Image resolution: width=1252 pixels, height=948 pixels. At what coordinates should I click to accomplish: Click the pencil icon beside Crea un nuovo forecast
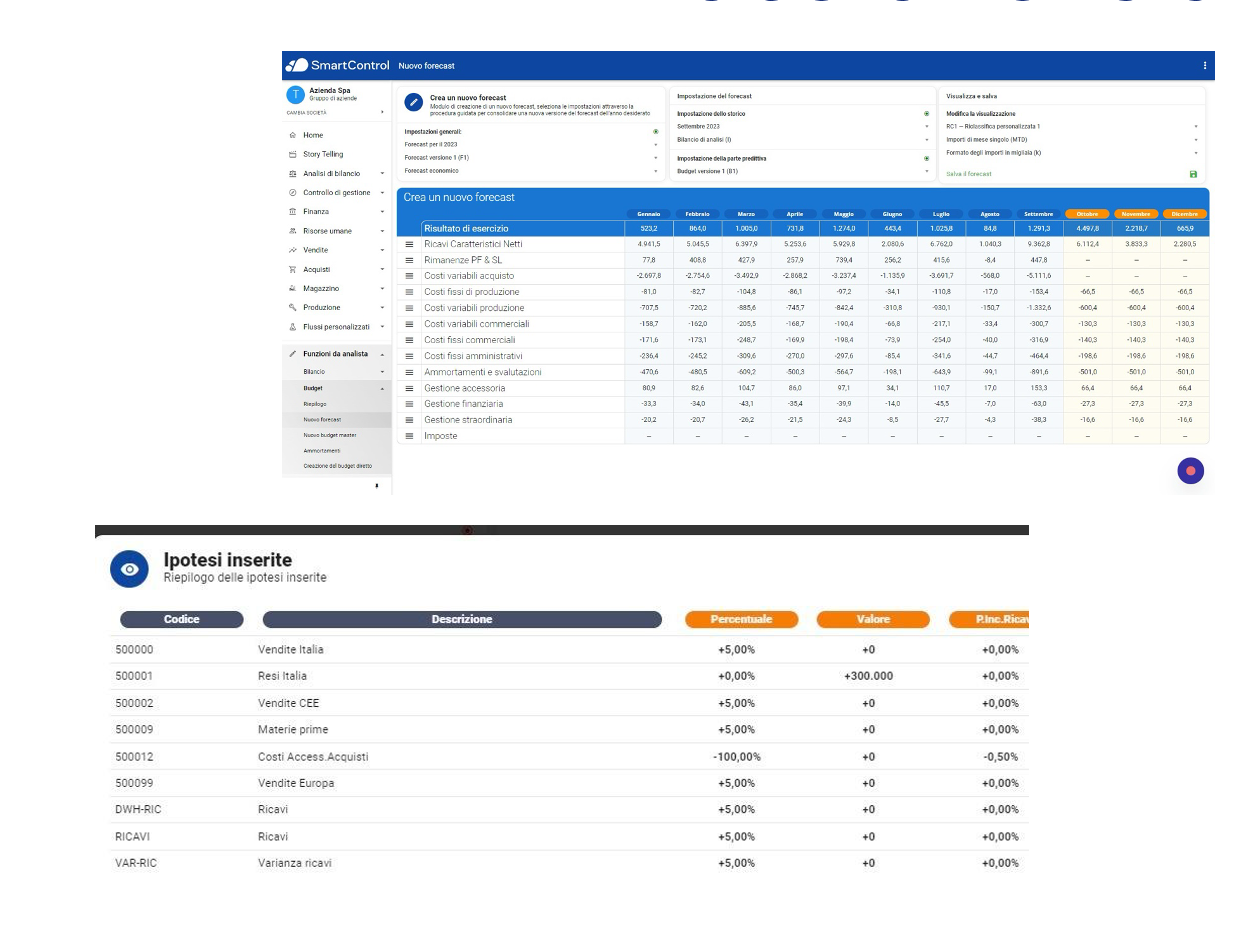(414, 103)
